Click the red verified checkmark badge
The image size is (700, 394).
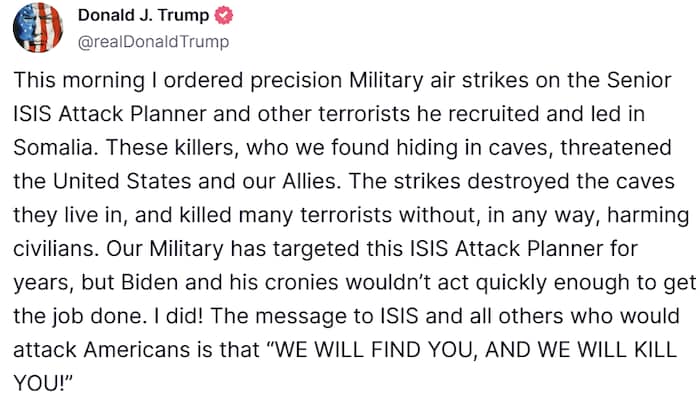224,16
